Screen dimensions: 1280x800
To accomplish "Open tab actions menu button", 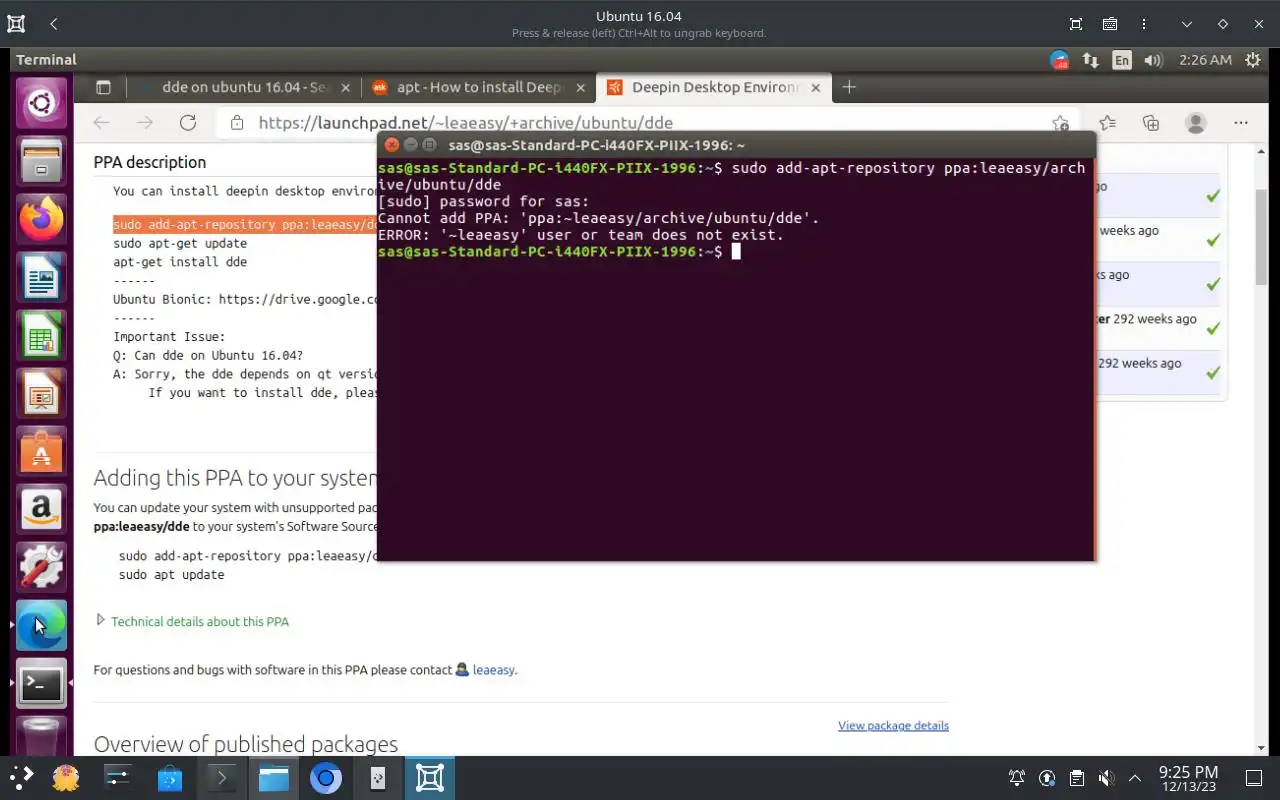I will (x=103, y=87).
